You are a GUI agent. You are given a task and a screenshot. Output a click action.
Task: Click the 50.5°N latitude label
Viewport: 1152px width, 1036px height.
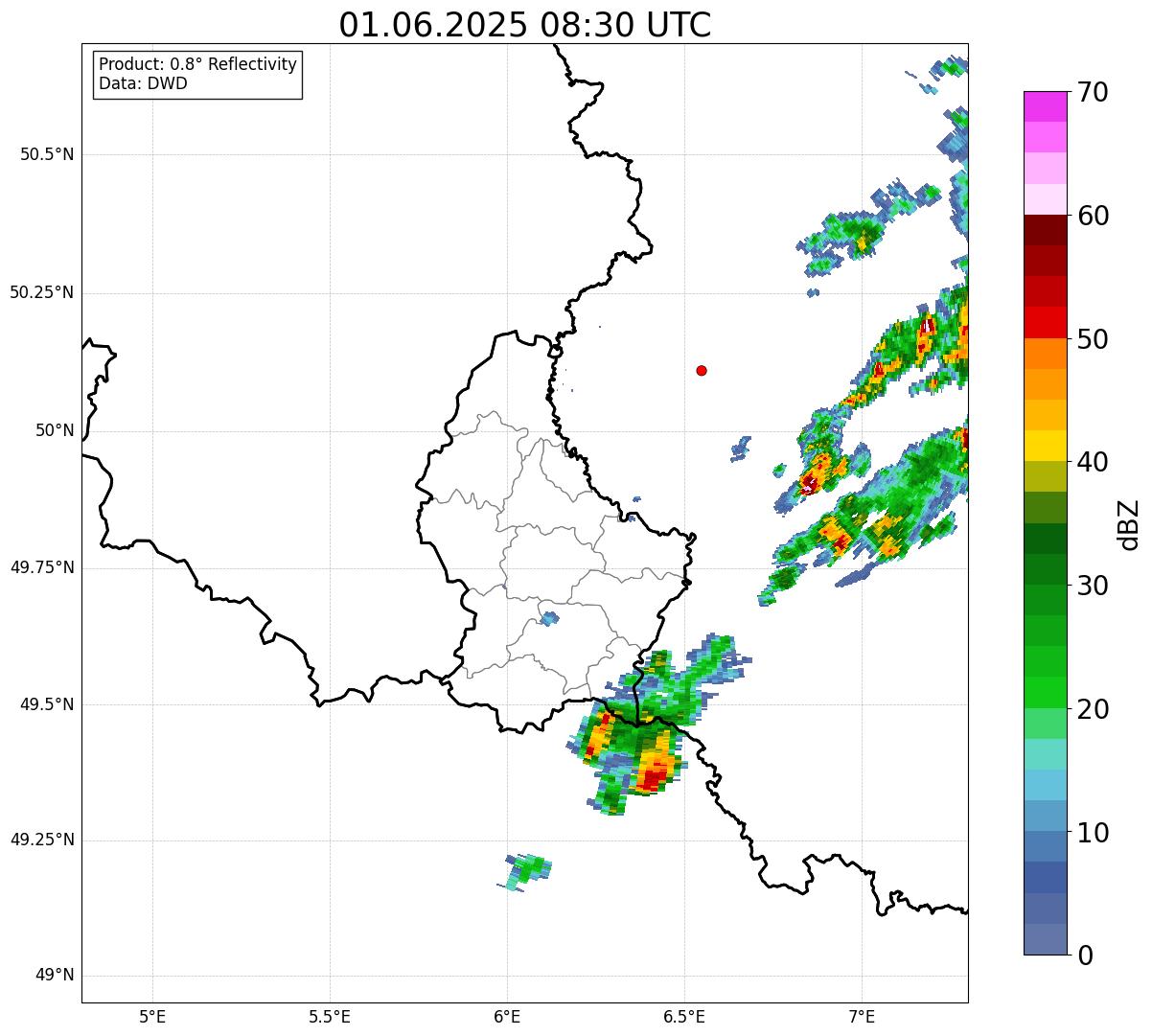pyautogui.click(x=47, y=154)
